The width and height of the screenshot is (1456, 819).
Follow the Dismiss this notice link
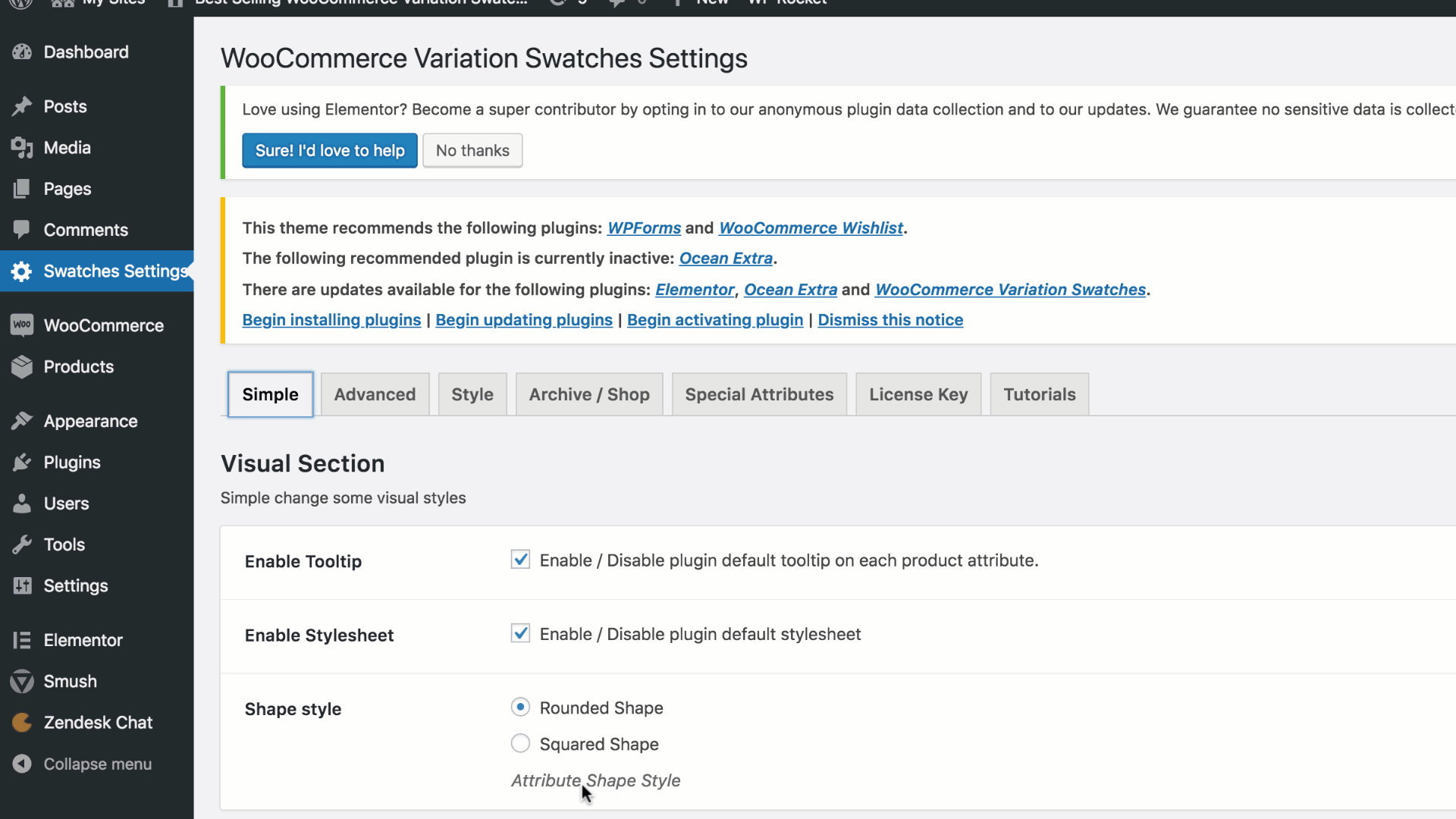click(890, 320)
